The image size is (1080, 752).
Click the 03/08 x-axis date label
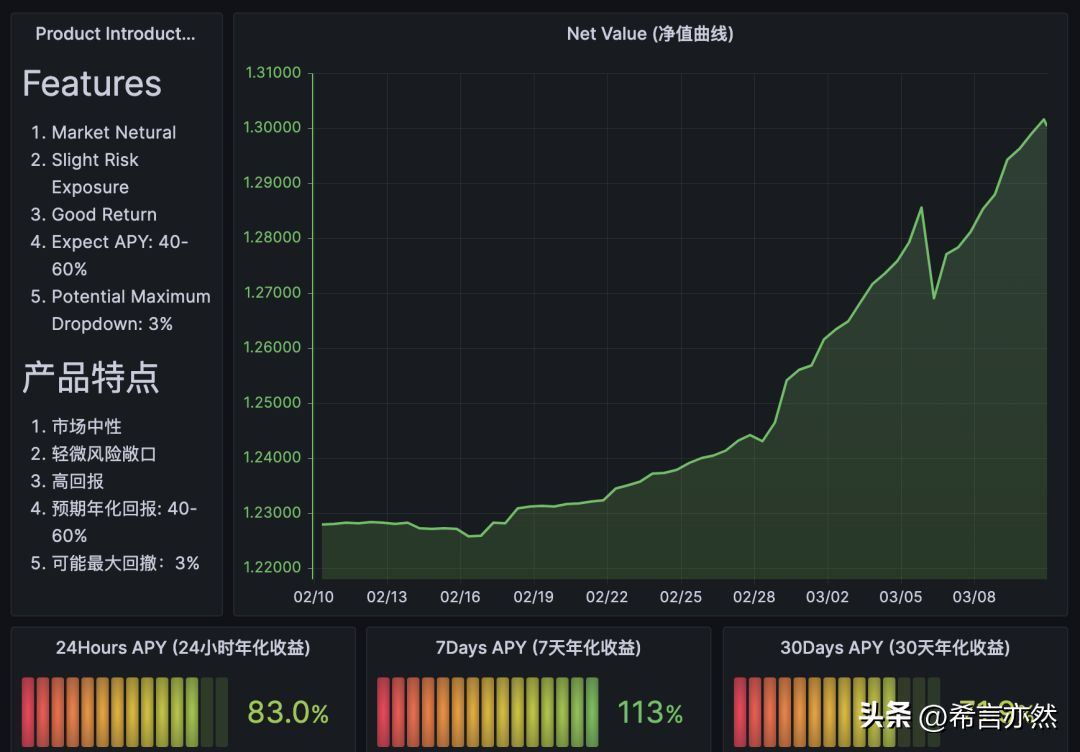(974, 597)
